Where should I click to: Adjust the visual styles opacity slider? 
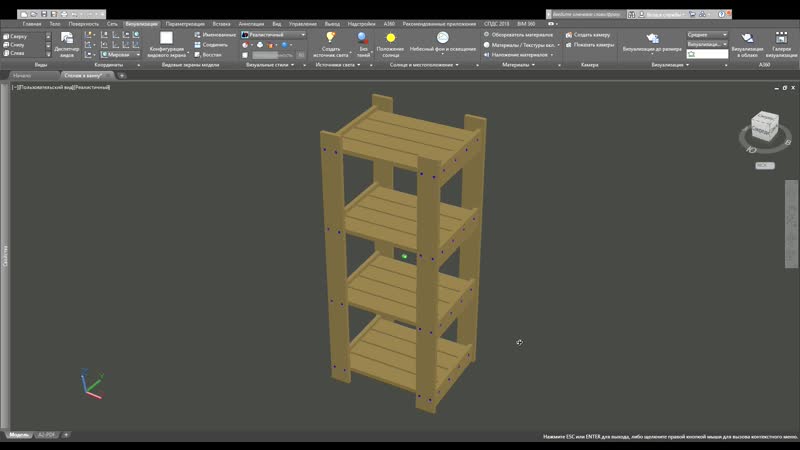[272, 55]
